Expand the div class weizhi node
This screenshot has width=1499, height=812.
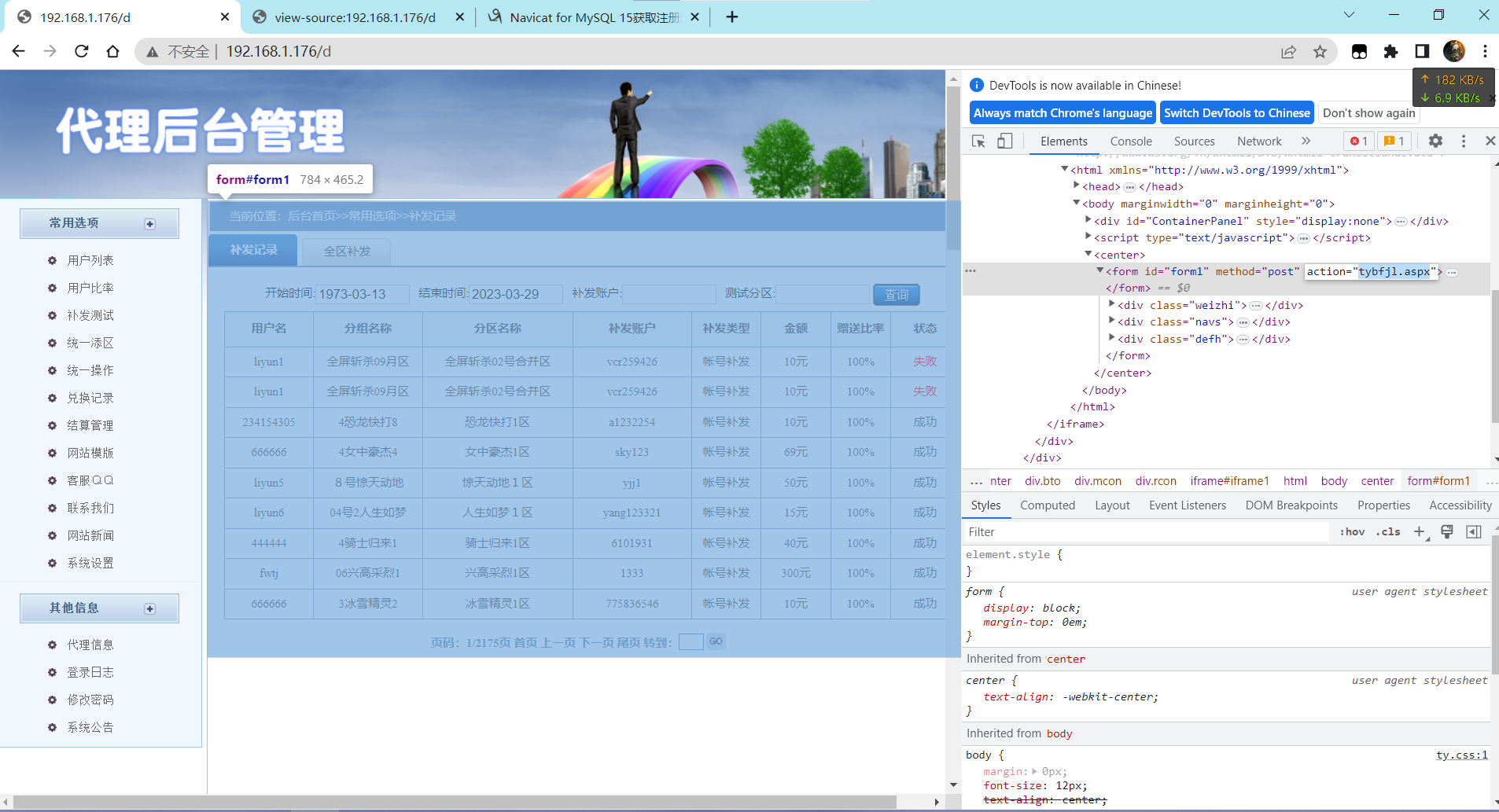[x=1112, y=303]
